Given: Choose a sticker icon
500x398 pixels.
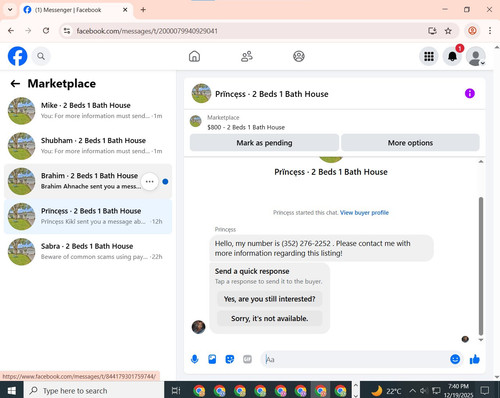Looking at the screenshot, I should (x=230, y=359).
